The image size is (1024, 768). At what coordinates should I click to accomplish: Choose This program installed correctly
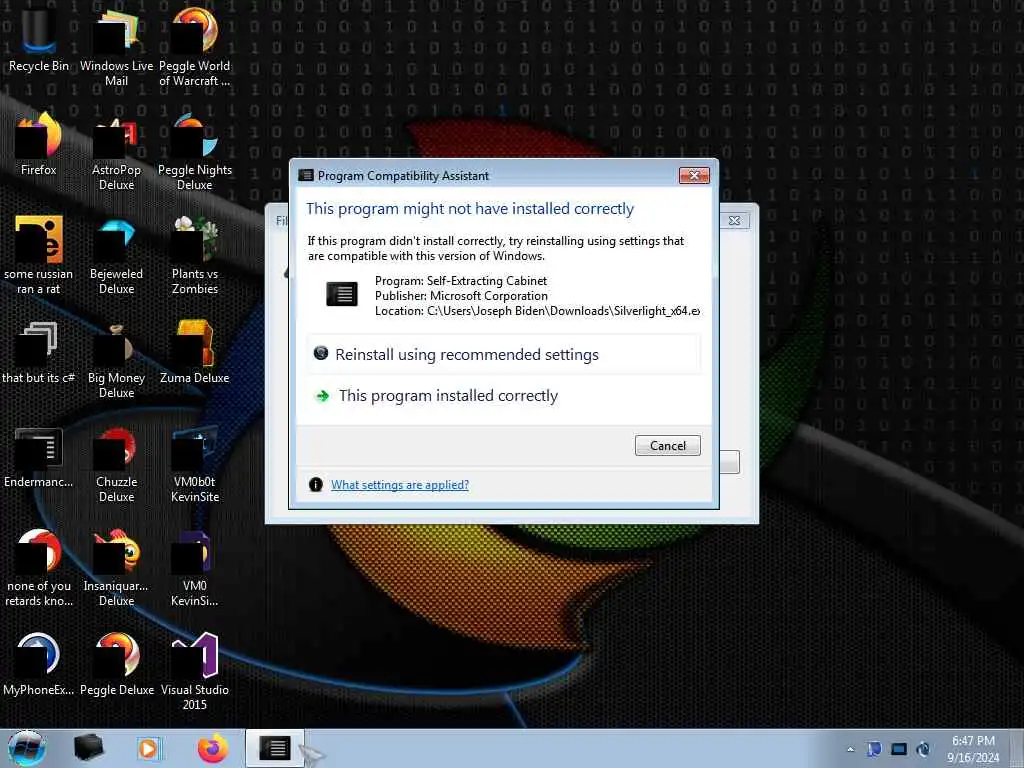[504, 396]
